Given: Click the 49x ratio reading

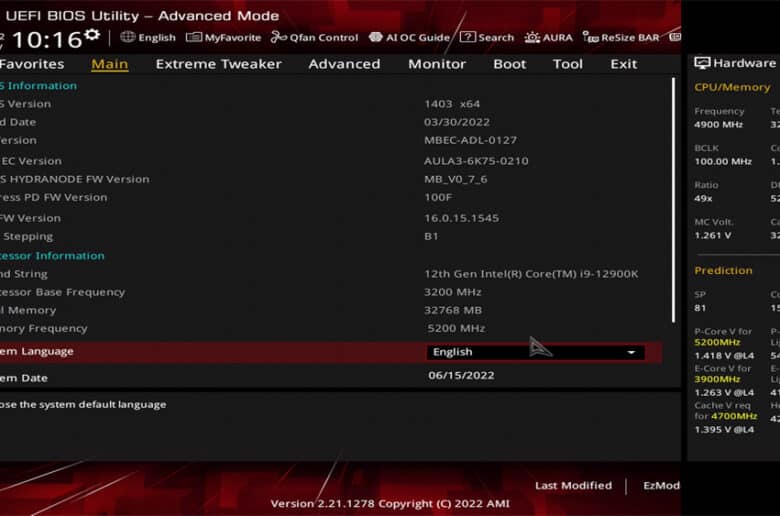Looking at the screenshot, I should 703,199.
